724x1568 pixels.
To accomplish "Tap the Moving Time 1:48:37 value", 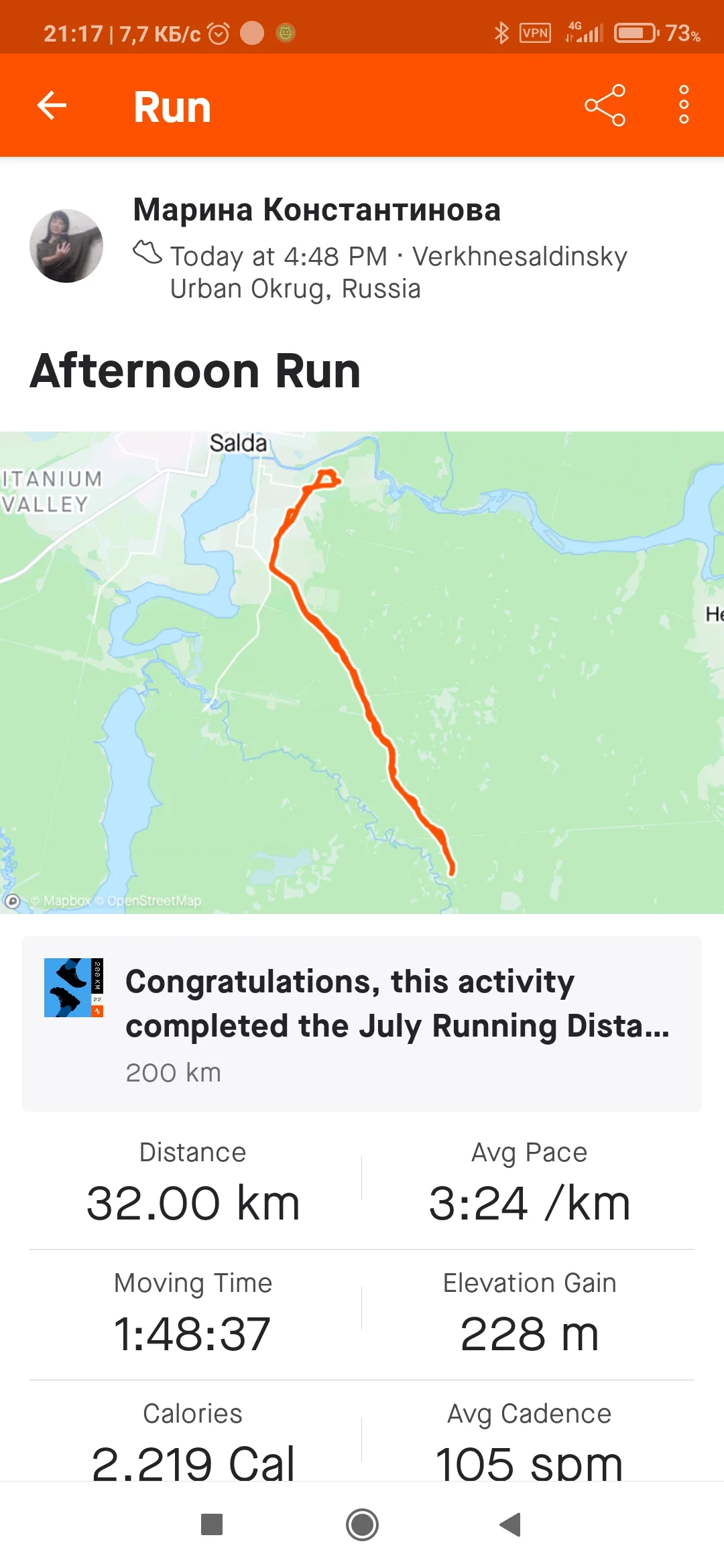I will point(192,1333).
